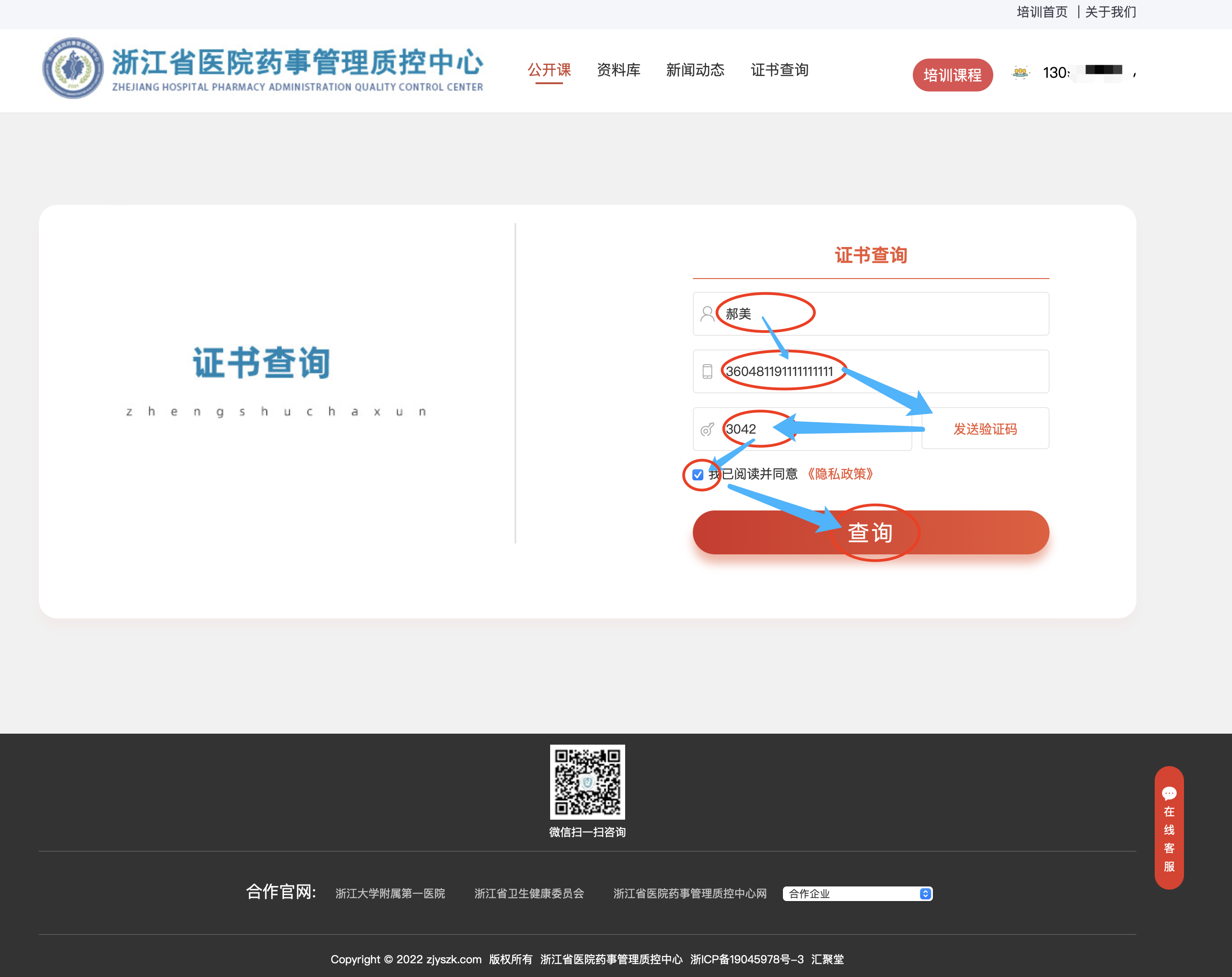
Task: Open 浙江省卫生健康委员会 link
Action: [x=529, y=894]
